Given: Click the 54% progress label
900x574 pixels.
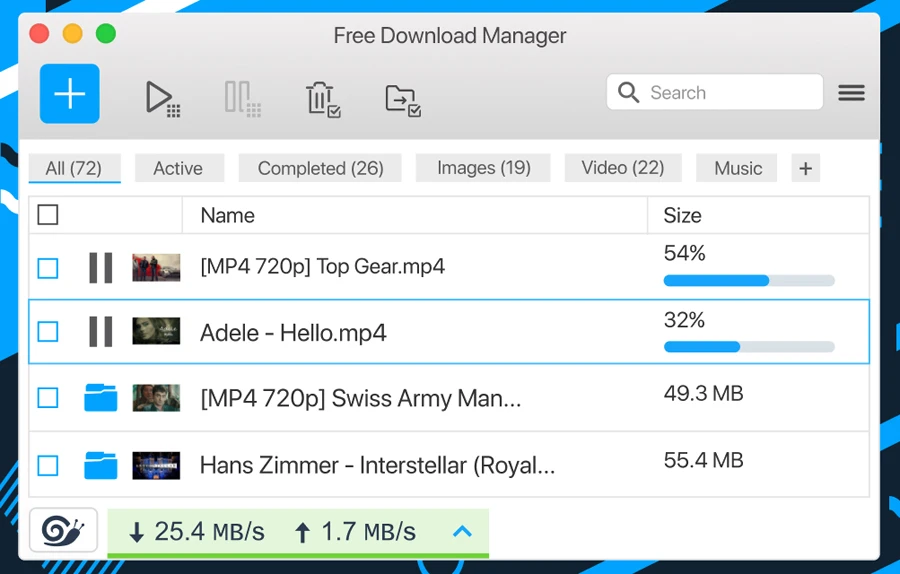Looking at the screenshot, I should [684, 253].
